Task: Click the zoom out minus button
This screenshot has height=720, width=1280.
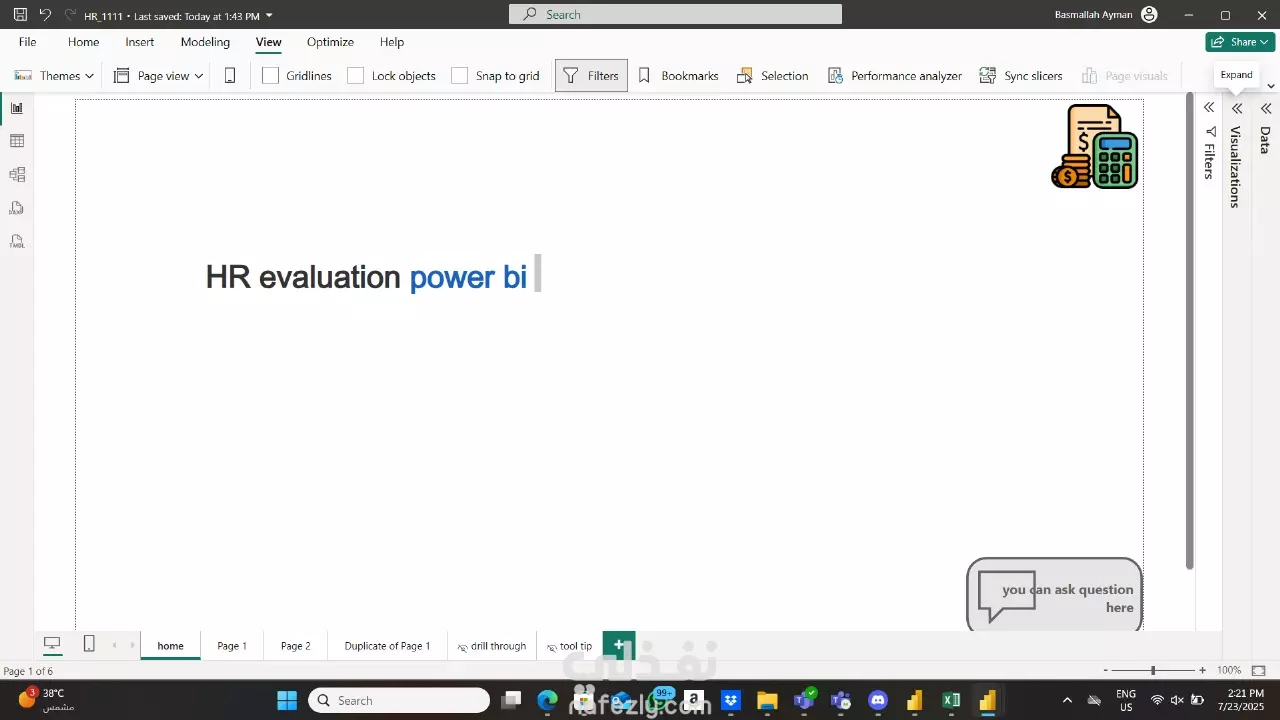Action: coord(1105,670)
